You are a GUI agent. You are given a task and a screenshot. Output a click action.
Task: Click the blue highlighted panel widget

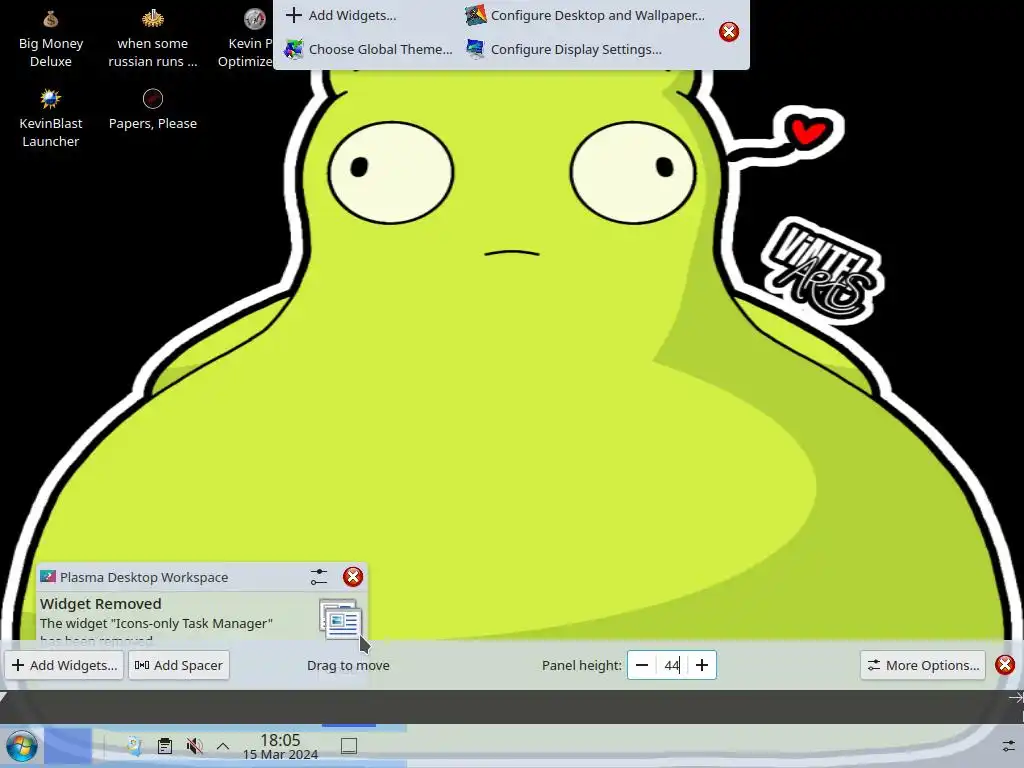(68, 746)
